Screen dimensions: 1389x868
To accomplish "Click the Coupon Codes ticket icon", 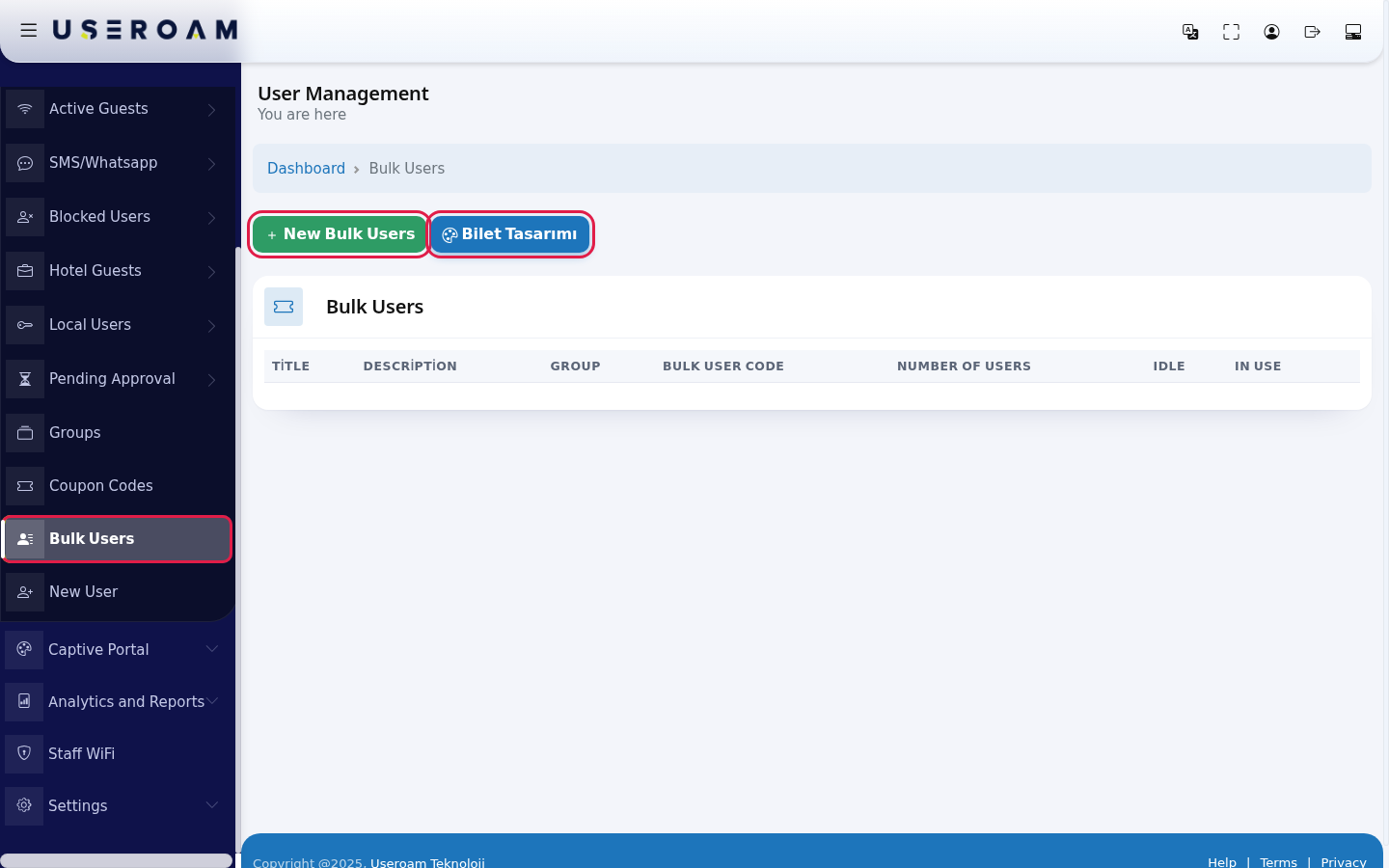I will click(25, 486).
